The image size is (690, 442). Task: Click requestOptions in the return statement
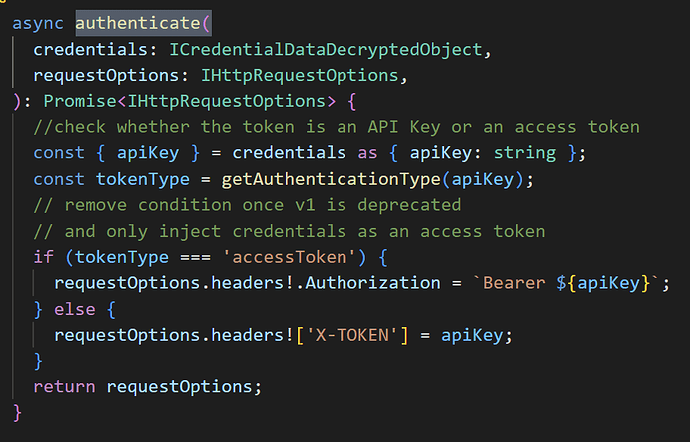pos(180,387)
